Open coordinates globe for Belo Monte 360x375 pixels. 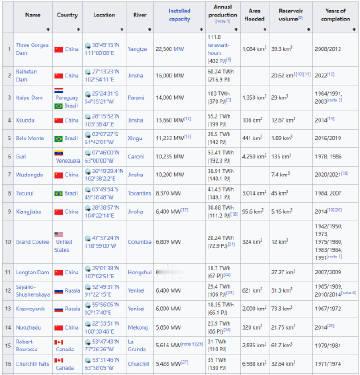[88, 134]
